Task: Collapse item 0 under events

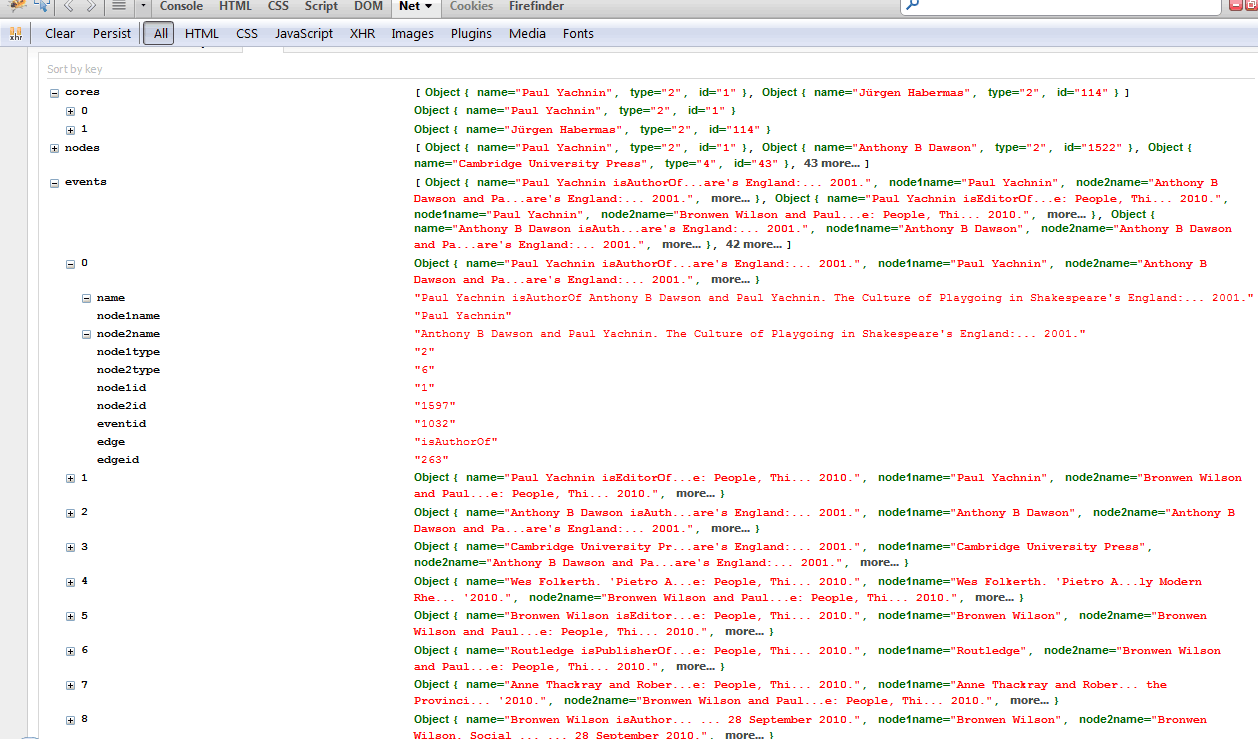Action: point(71,264)
